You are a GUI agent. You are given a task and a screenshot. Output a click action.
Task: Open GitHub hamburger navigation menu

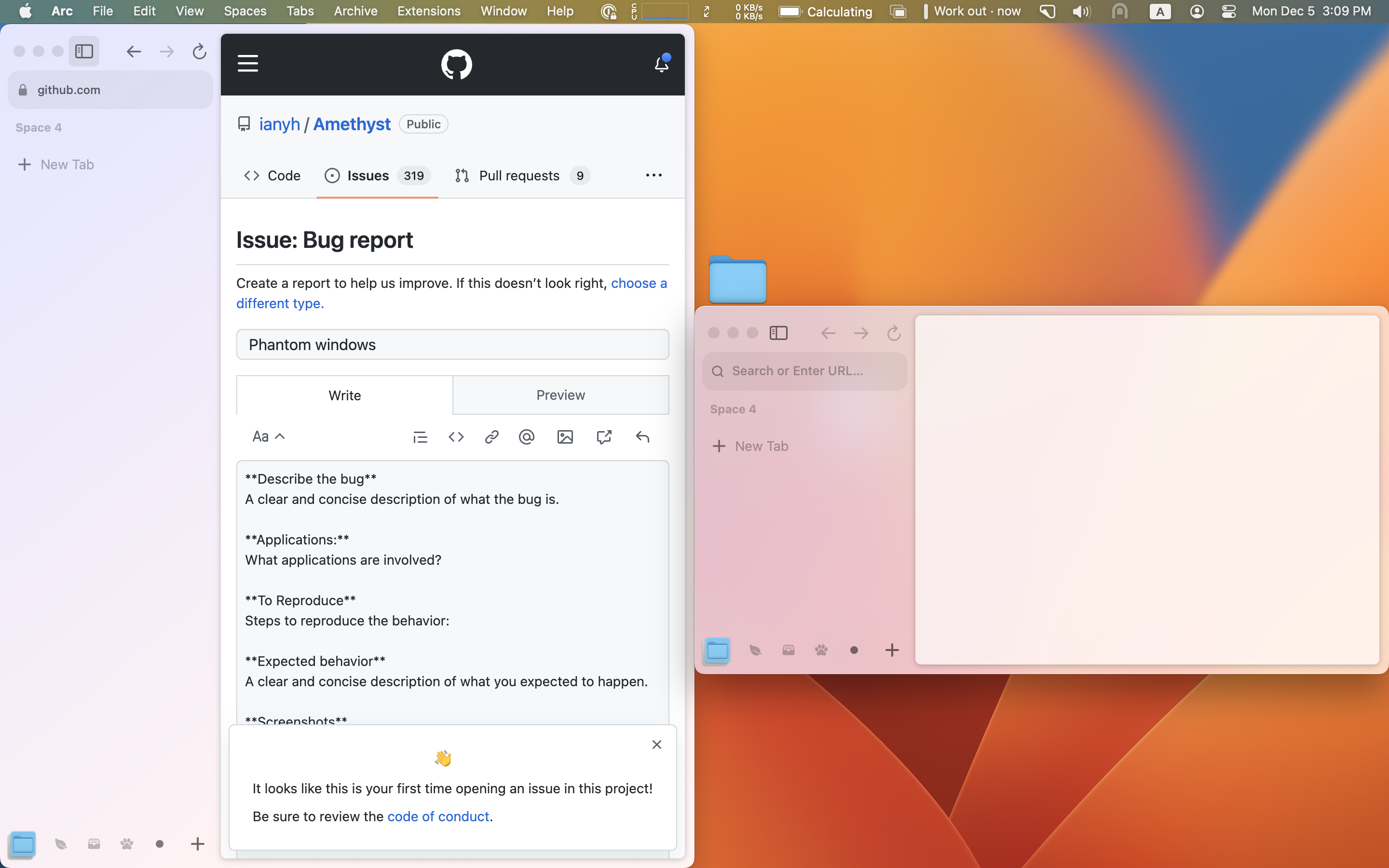pyautogui.click(x=247, y=63)
